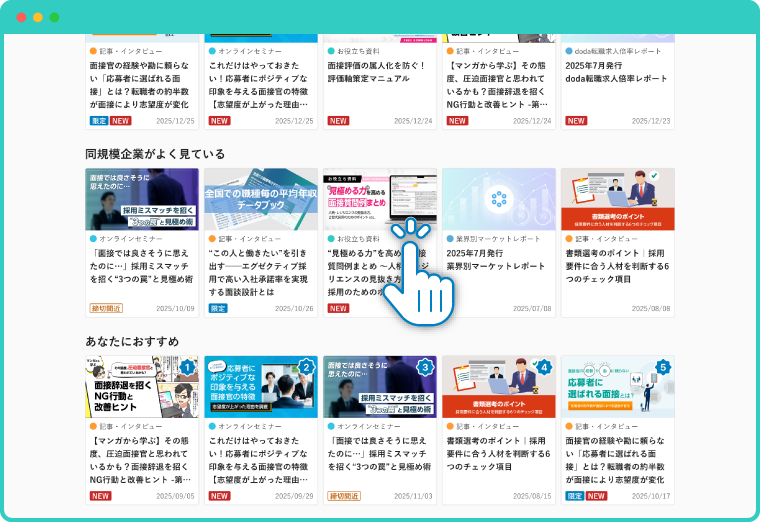Open the 面接辞退を招くNG行動と改善ヒント recommended thumbnail

[142, 386]
